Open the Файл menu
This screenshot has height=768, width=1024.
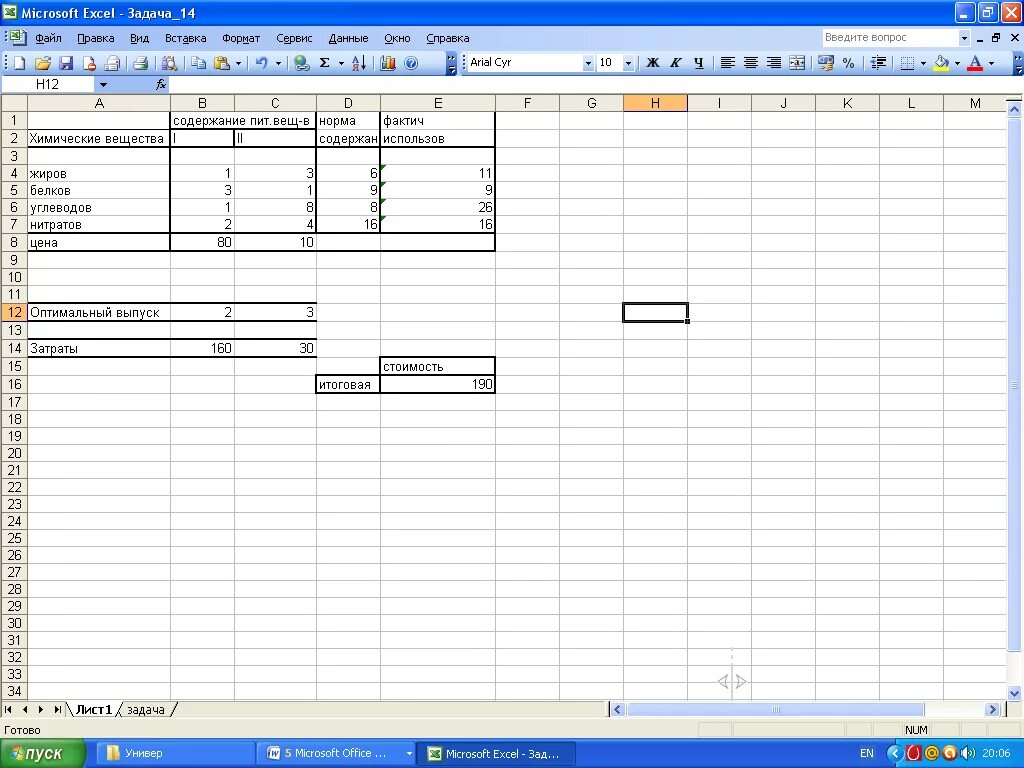pyautogui.click(x=48, y=39)
